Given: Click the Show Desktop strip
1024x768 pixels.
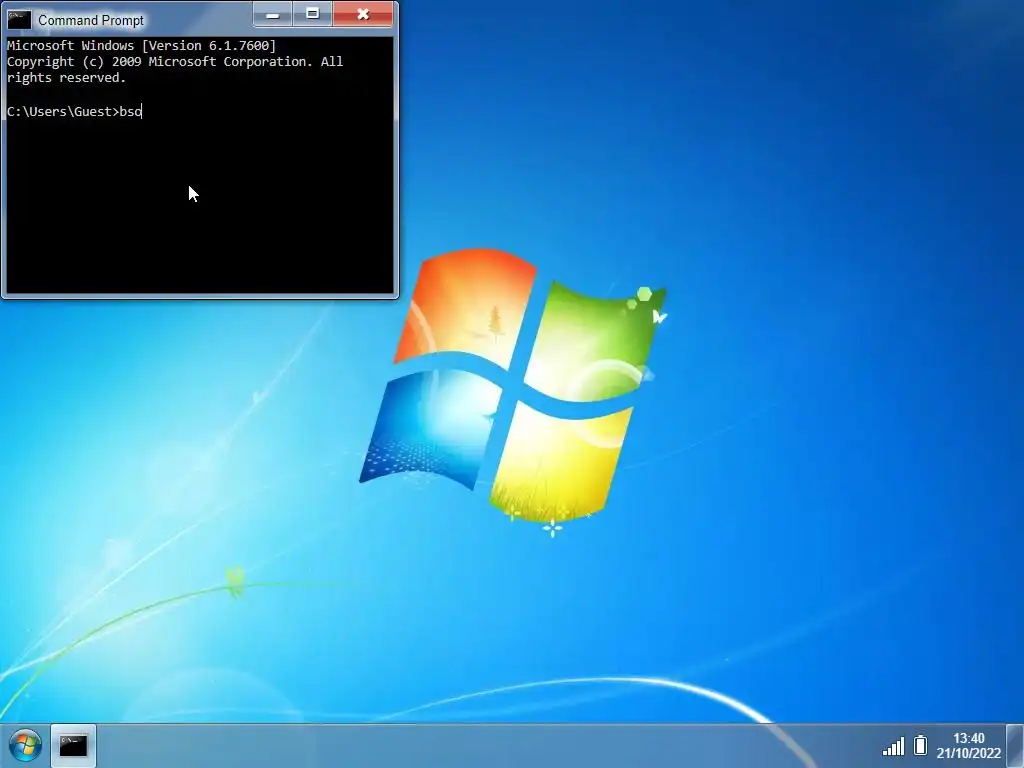Looking at the screenshot, I should coord(1015,745).
